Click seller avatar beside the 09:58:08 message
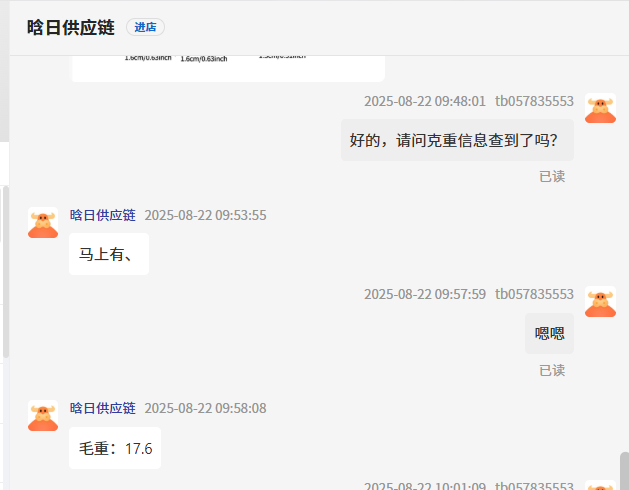This screenshot has width=629, height=490. pyautogui.click(x=43, y=416)
